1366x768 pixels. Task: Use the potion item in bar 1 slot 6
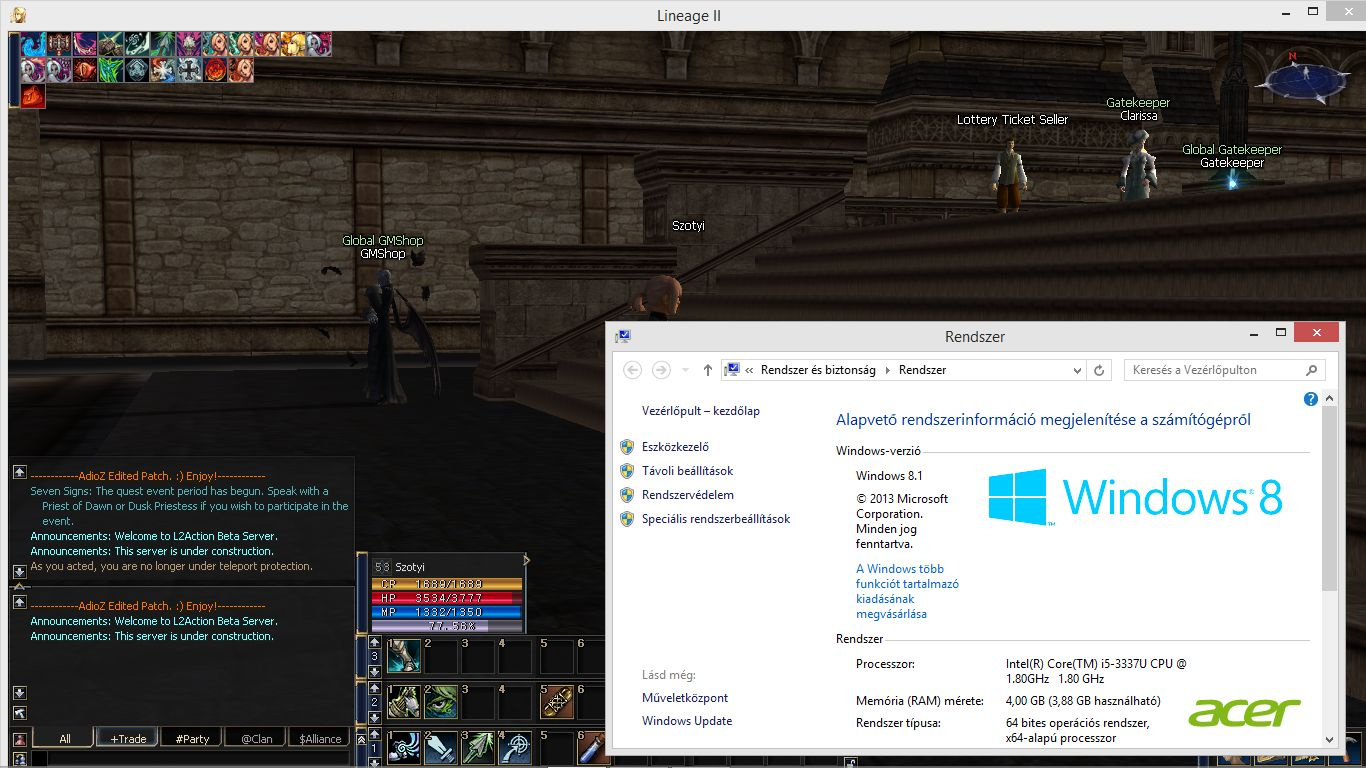592,748
